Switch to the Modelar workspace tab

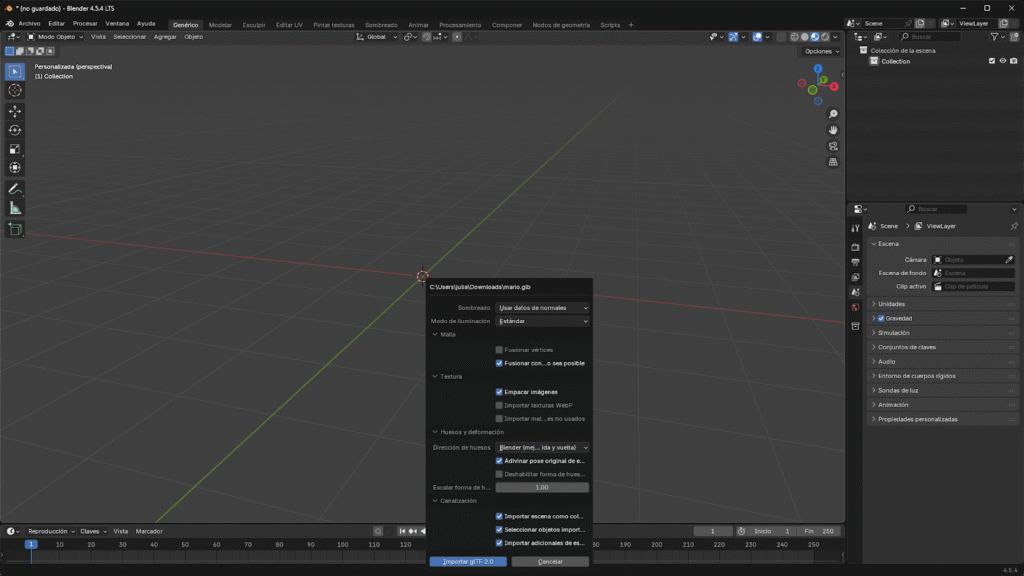tap(220, 25)
